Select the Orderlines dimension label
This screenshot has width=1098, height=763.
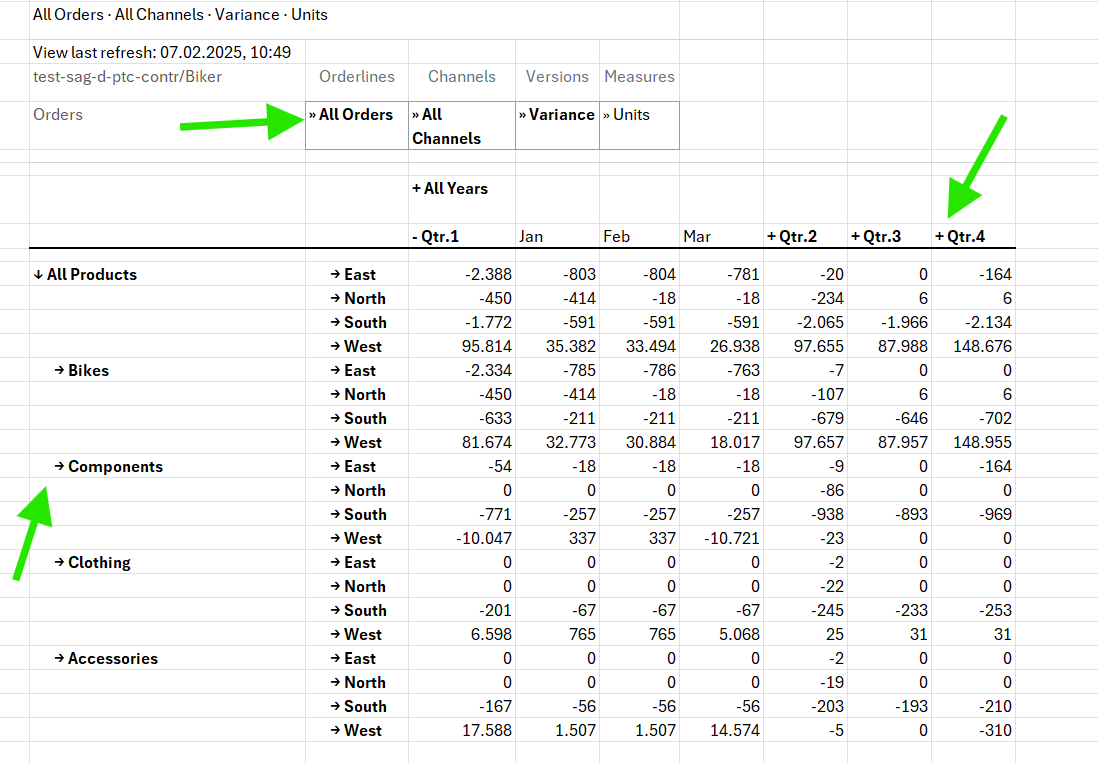357,77
